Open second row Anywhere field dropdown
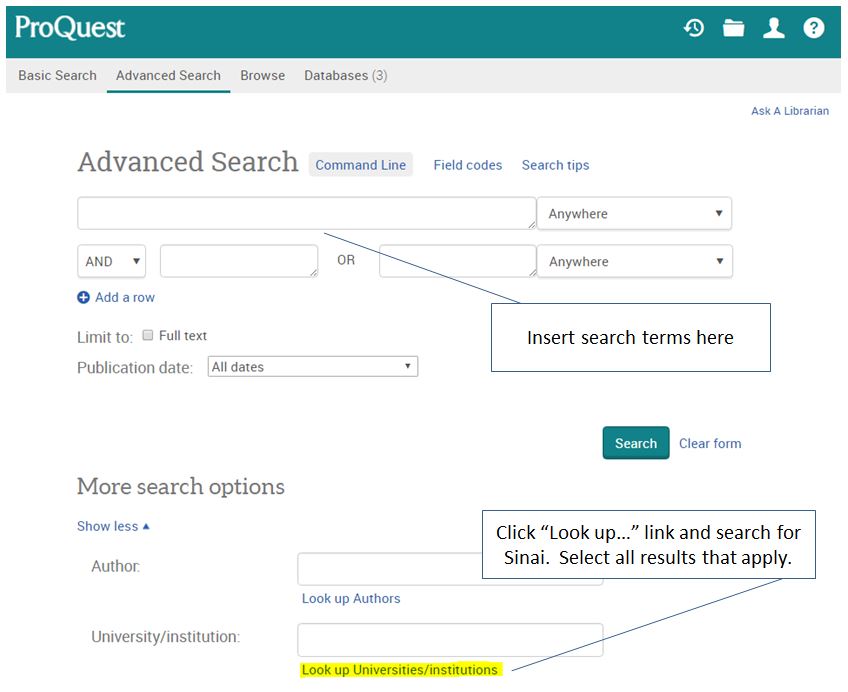This screenshot has width=848, height=692. coord(634,261)
